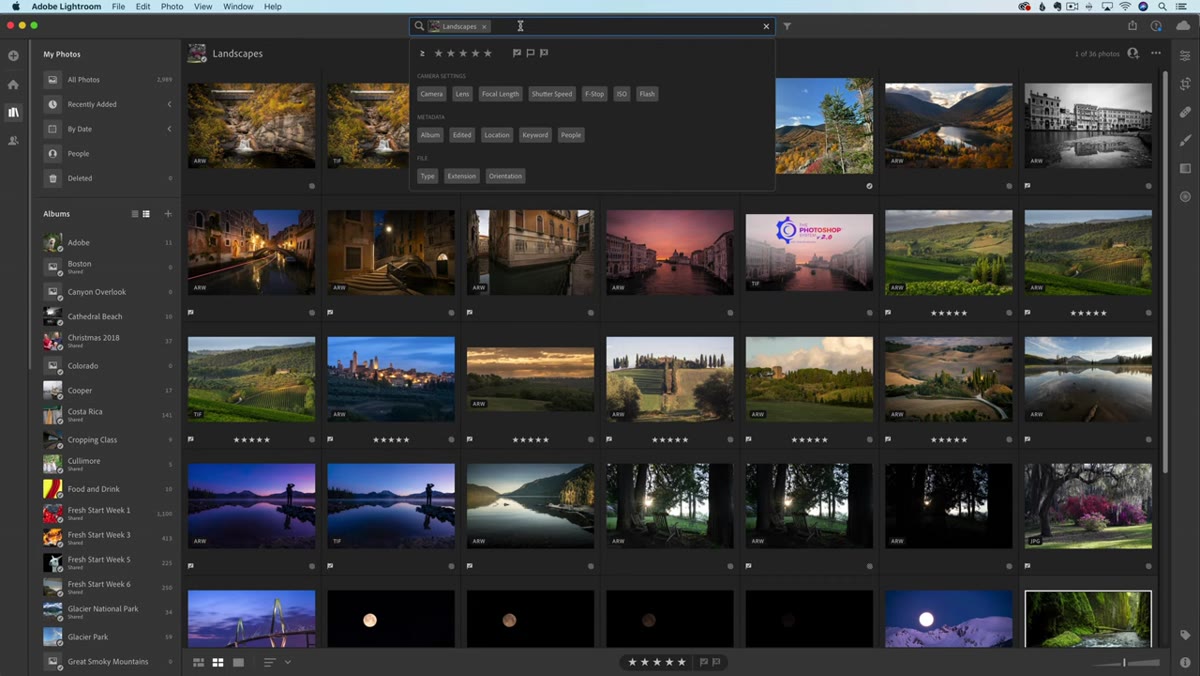Clear the search with the X icon
This screenshot has height=676, width=1200.
(767, 26)
